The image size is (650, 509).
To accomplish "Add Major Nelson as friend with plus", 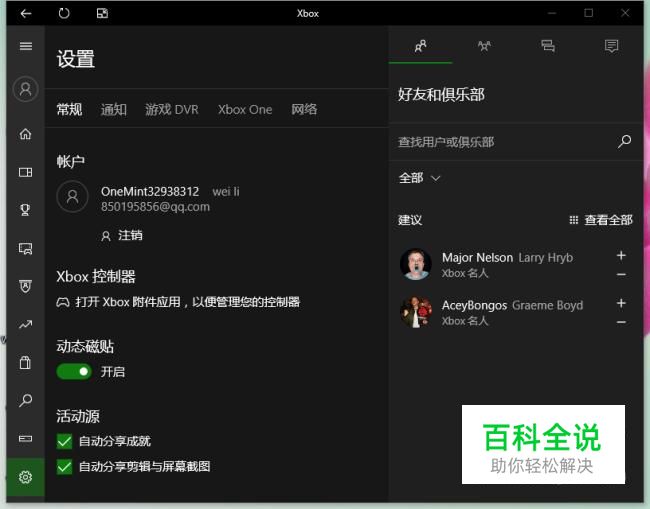I will click(621, 255).
